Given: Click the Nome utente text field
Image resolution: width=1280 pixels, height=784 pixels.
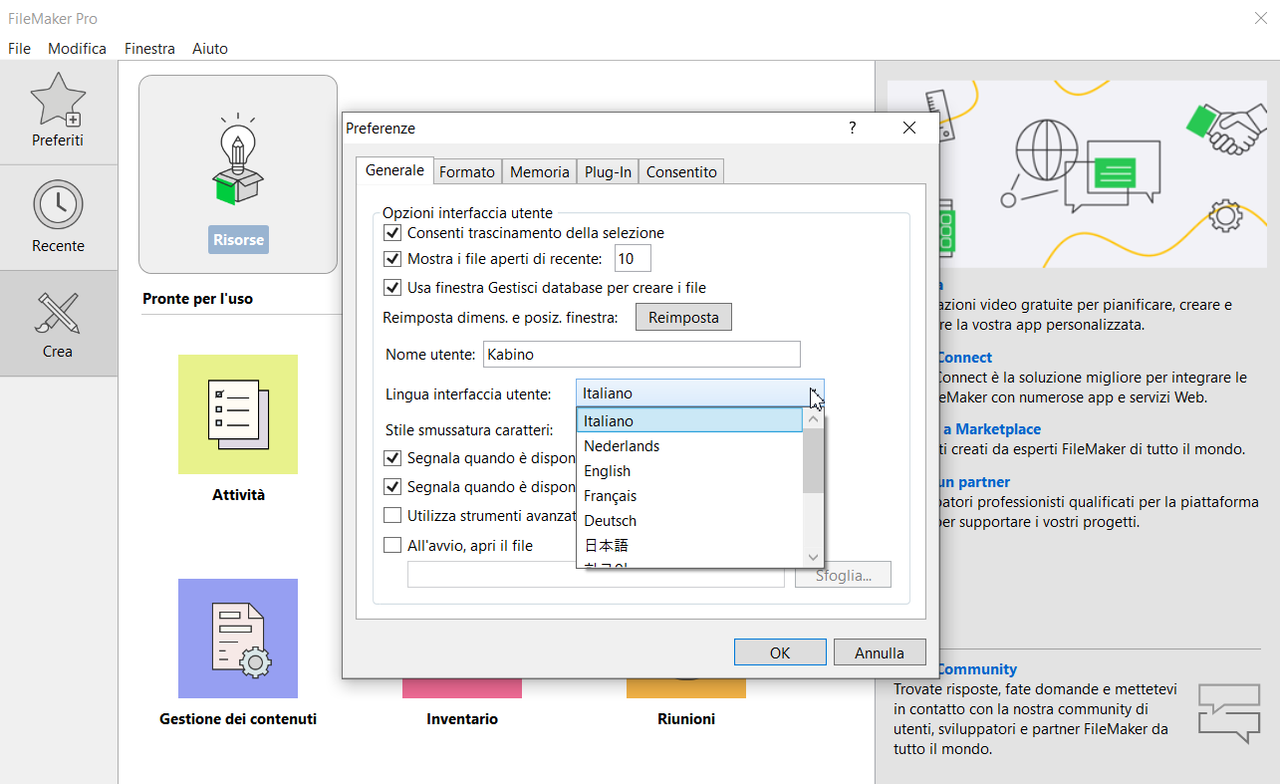Looking at the screenshot, I should (x=642, y=354).
